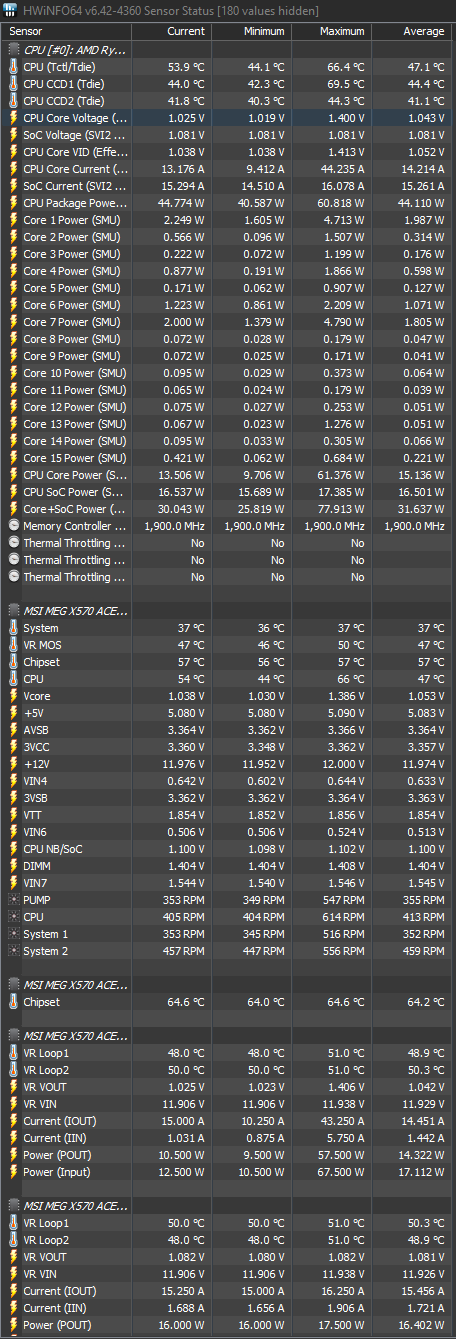456x1339 pixels.
Task: Click the 53.9 °C current temperature value
Action: point(186,67)
